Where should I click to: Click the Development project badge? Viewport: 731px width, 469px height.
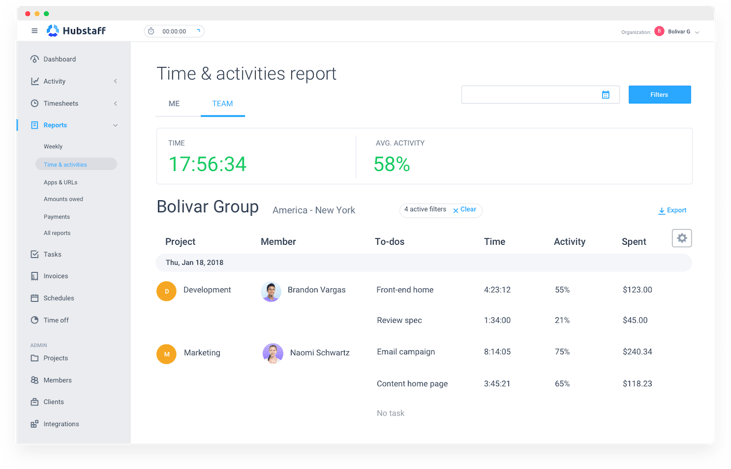click(x=166, y=291)
